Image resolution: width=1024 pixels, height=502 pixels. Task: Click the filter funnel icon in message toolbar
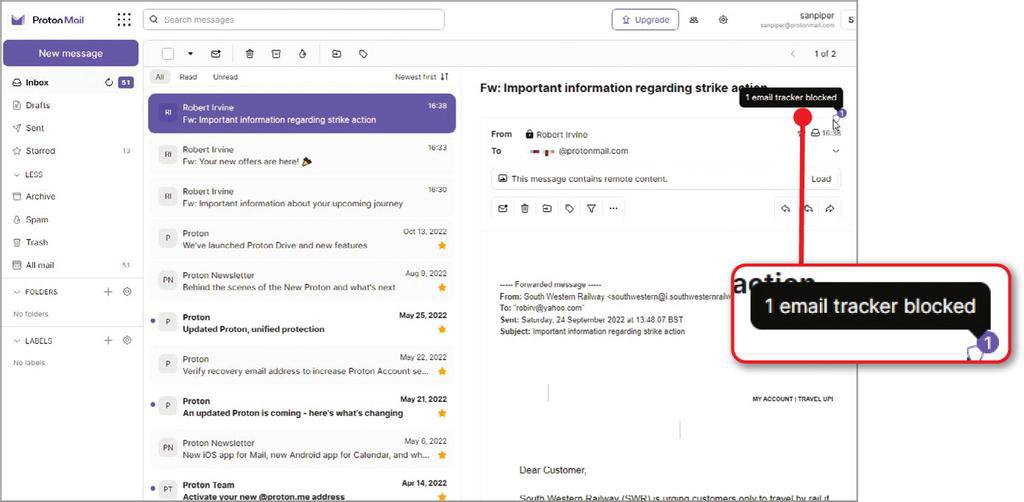[591, 208]
